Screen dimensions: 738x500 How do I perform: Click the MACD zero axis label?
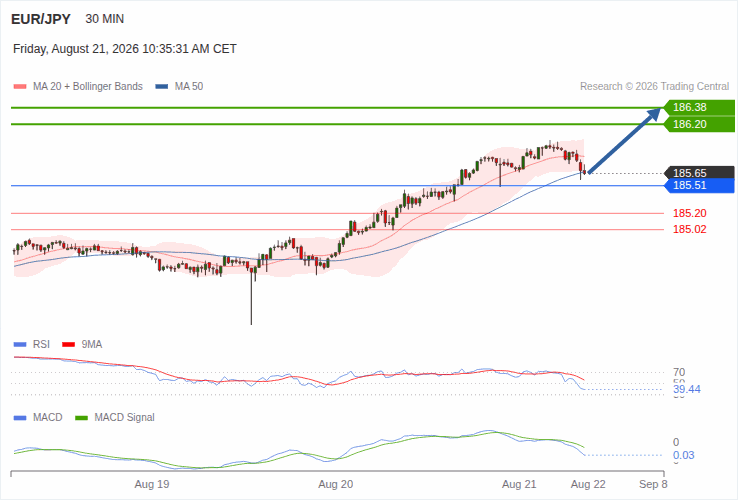[x=676, y=442]
